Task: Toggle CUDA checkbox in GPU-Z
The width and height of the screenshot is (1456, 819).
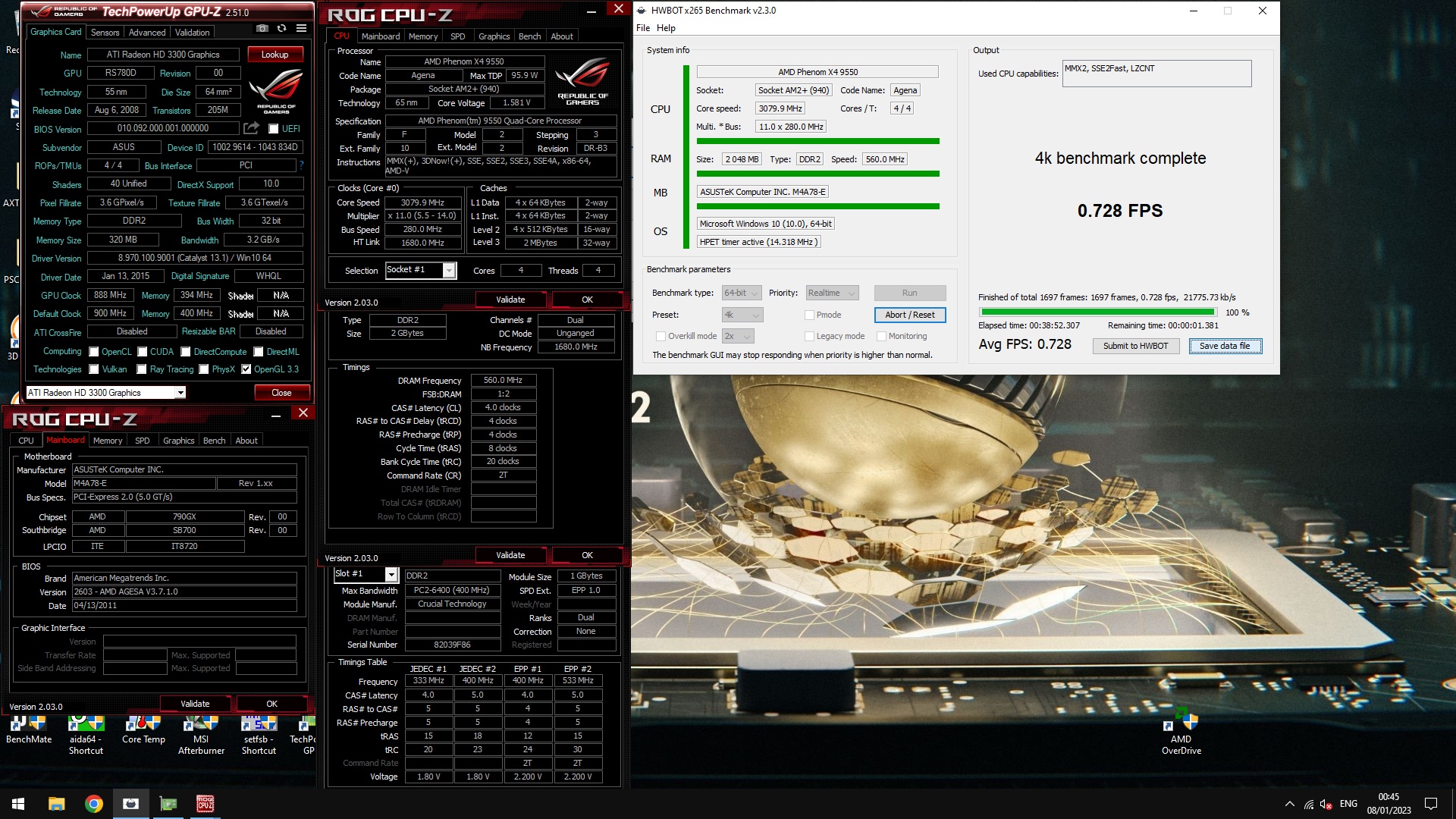Action: tap(143, 352)
